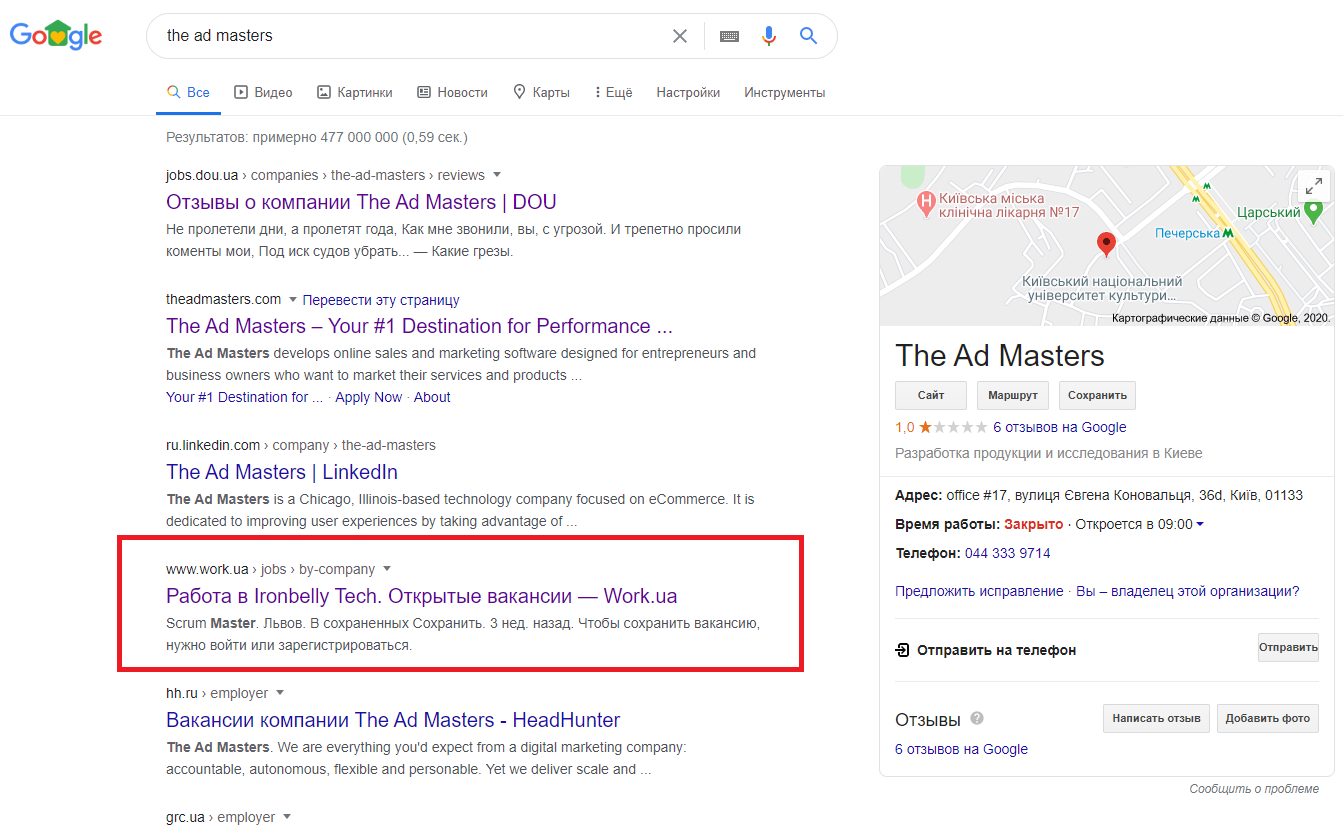Click the Написать отзыв button
Image resolution: width=1343 pixels, height=835 pixels.
[1156, 718]
